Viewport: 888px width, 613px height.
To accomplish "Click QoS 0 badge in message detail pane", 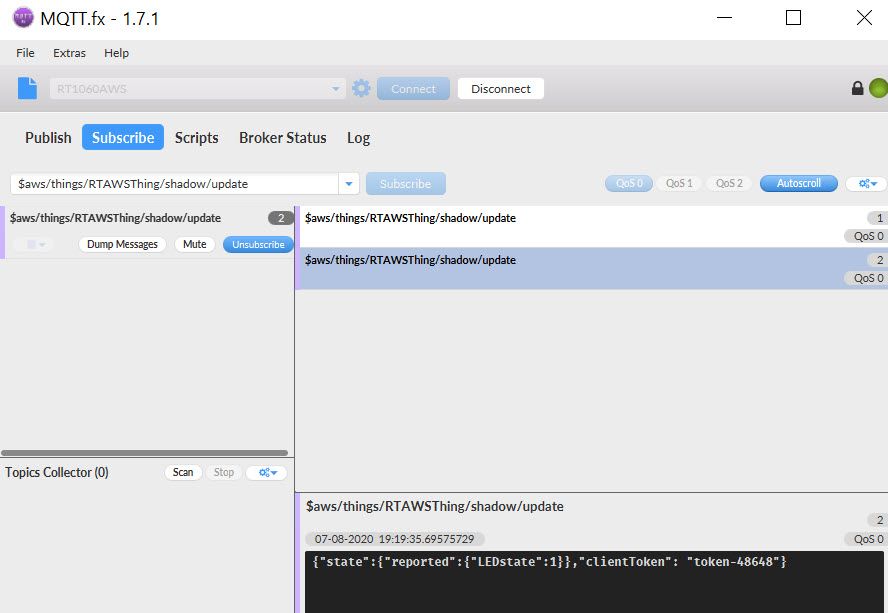I will tap(867, 539).
